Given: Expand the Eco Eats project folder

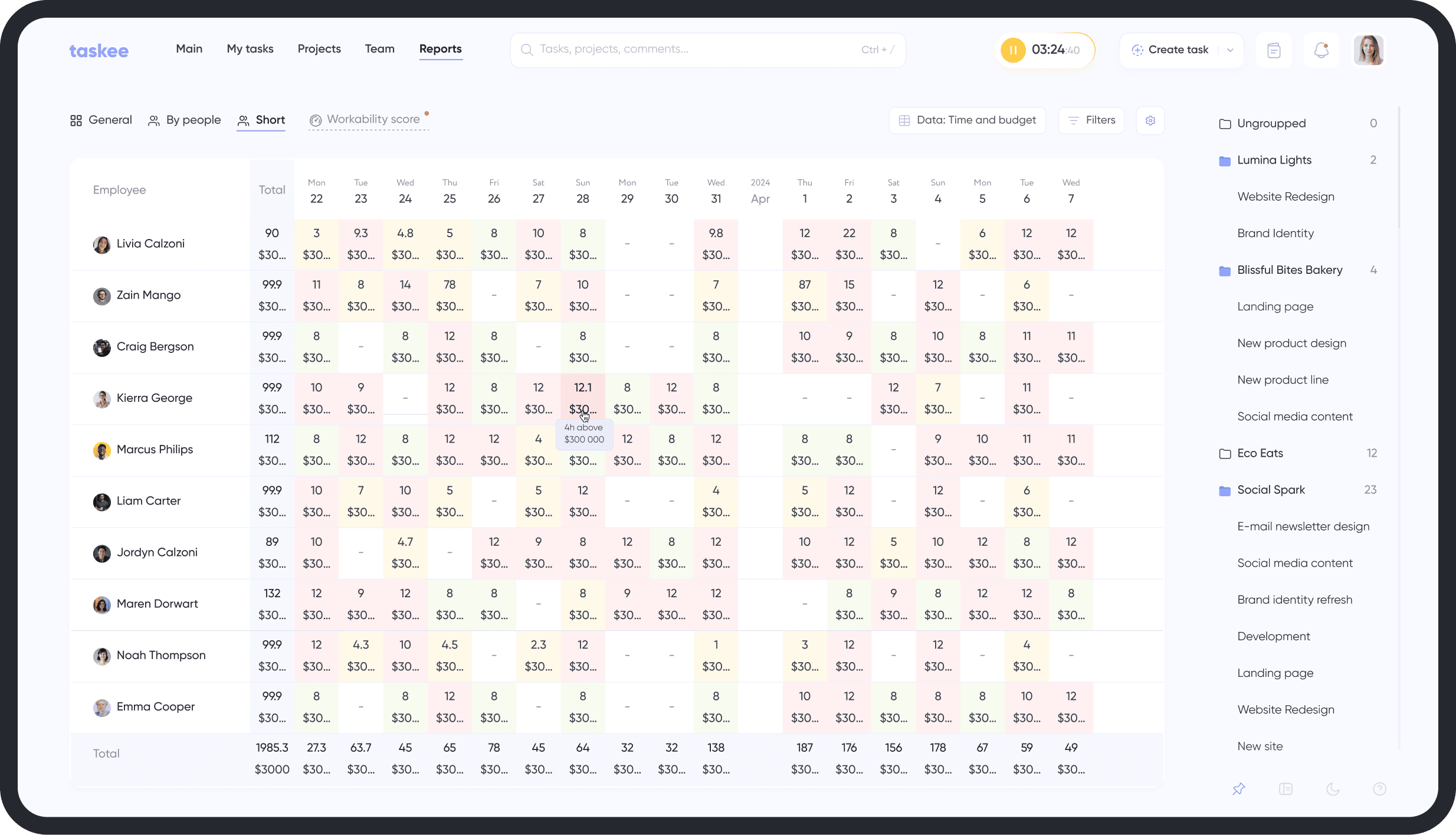Looking at the screenshot, I should pos(1225,453).
